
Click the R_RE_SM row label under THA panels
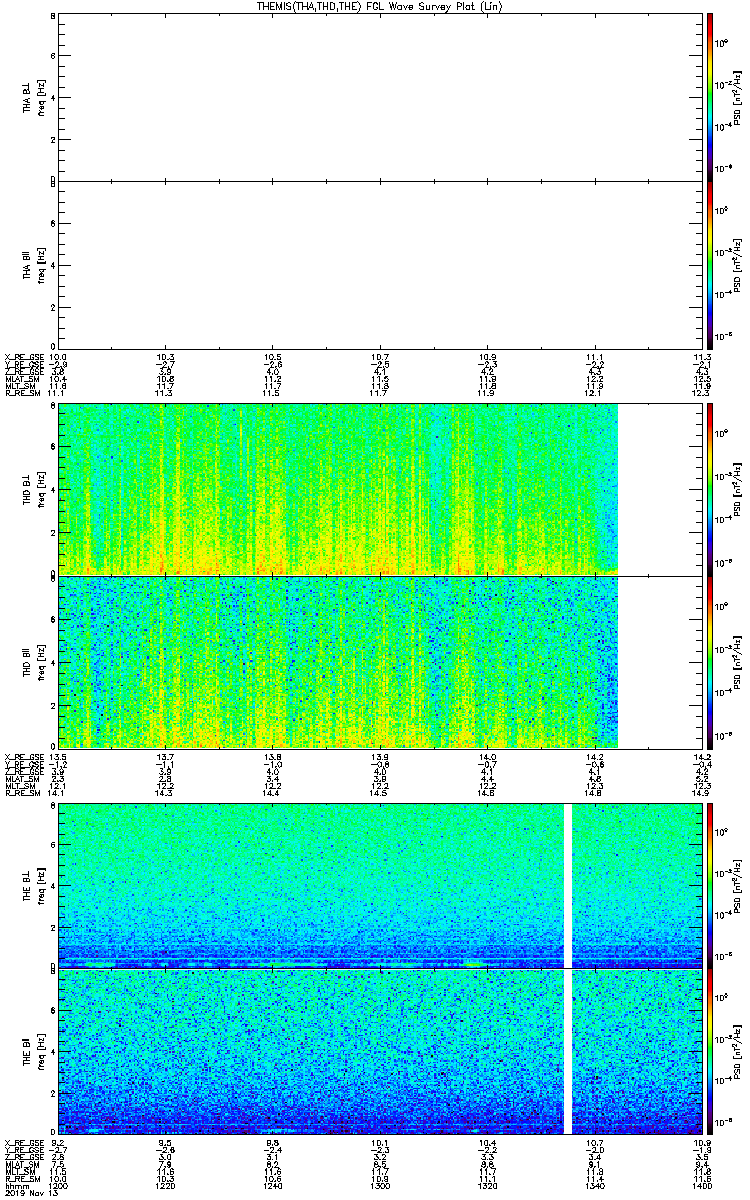23,393
